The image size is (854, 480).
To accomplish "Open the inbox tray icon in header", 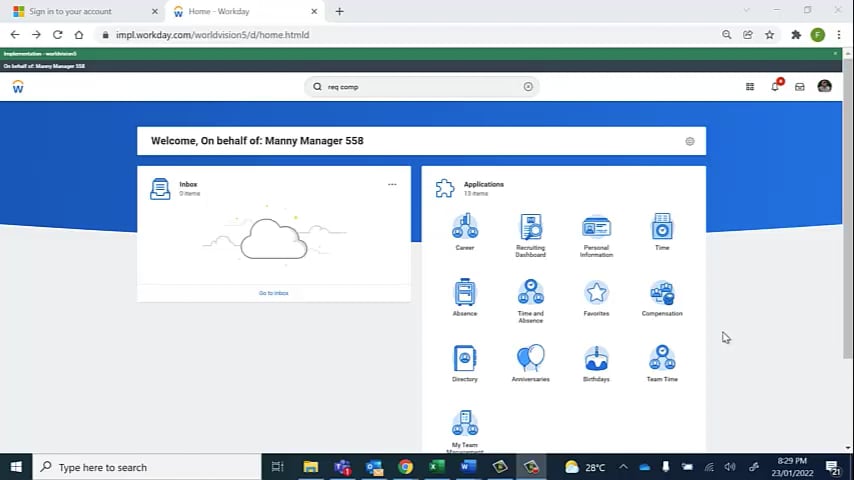I will (x=800, y=87).
